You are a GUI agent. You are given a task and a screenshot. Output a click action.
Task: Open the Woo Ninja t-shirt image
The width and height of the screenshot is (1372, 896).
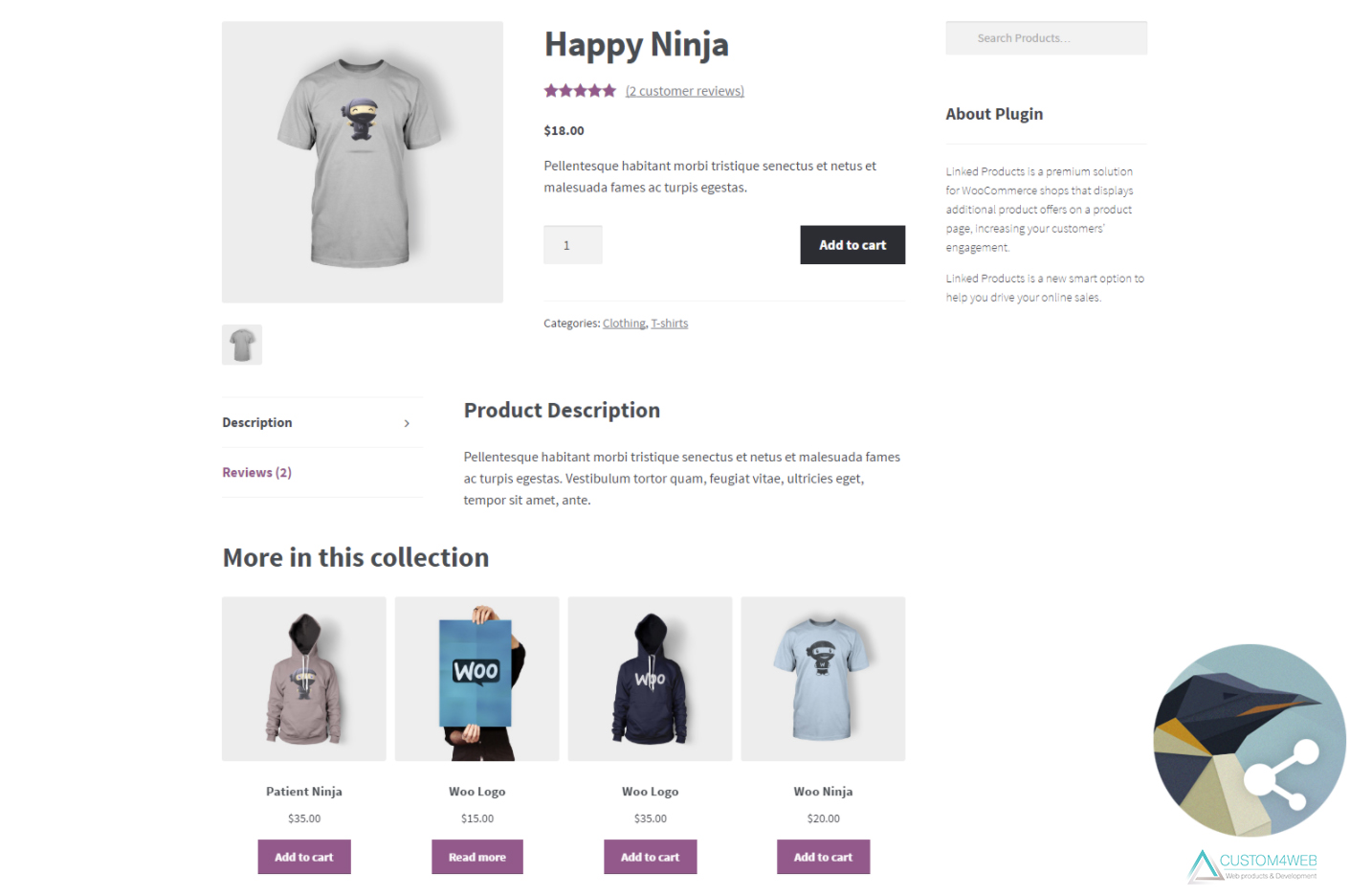pos(823,679)
